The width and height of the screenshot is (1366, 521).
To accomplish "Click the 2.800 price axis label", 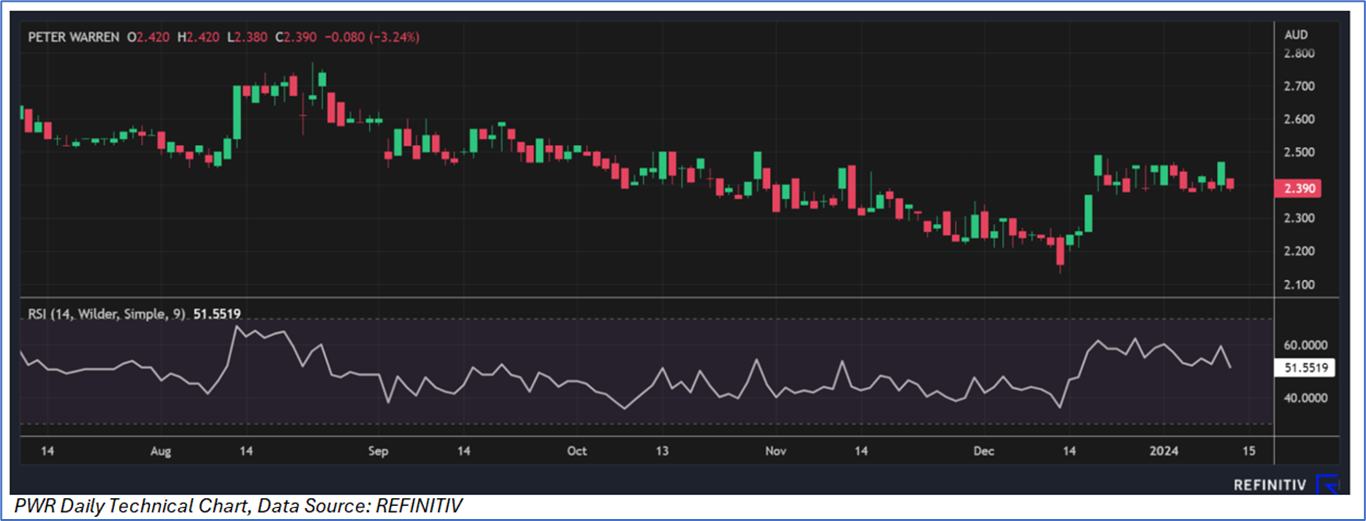I will click(x=1300, y=54).
